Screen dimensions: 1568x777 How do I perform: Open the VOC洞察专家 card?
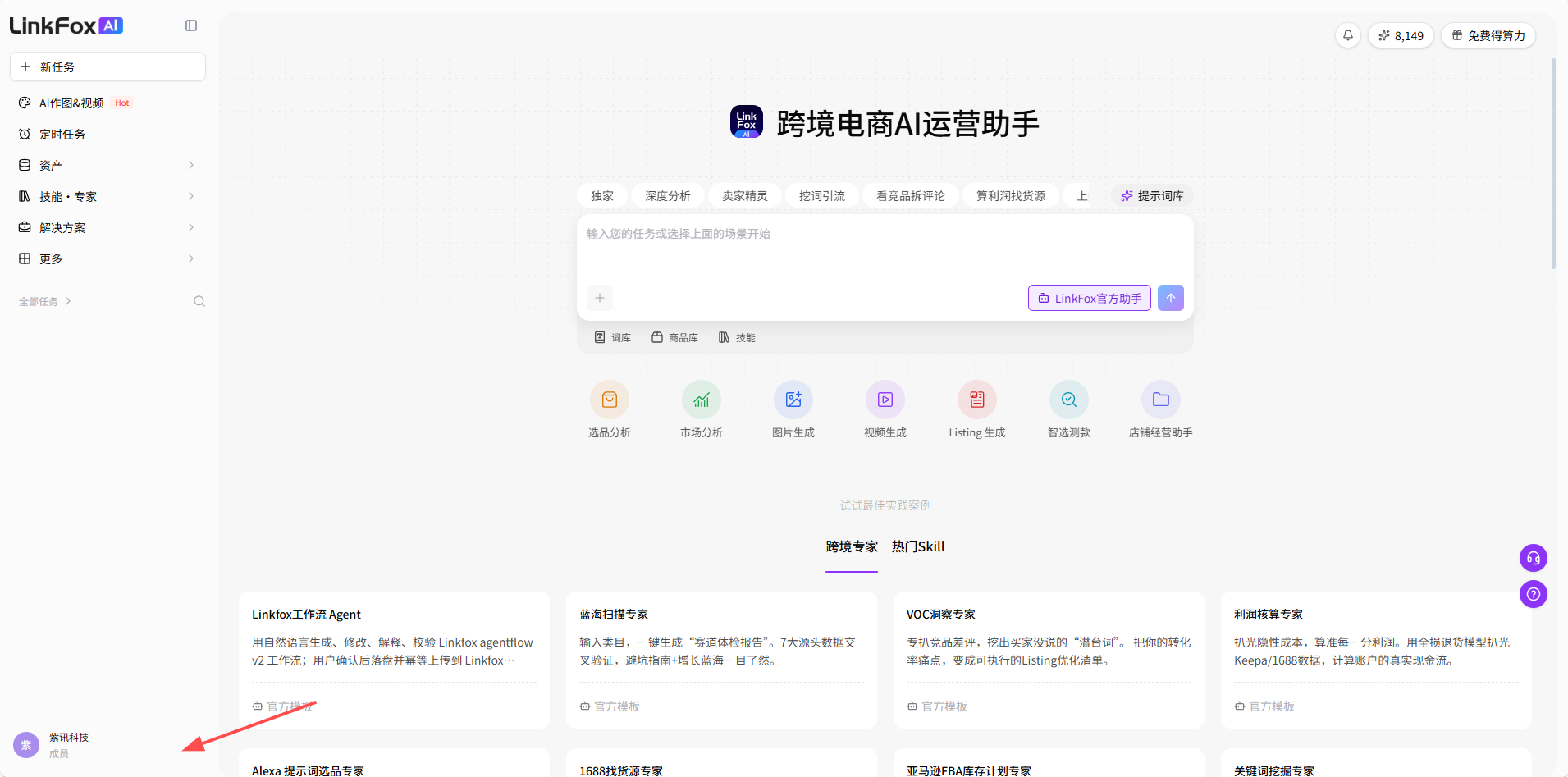click(1049, 660)
